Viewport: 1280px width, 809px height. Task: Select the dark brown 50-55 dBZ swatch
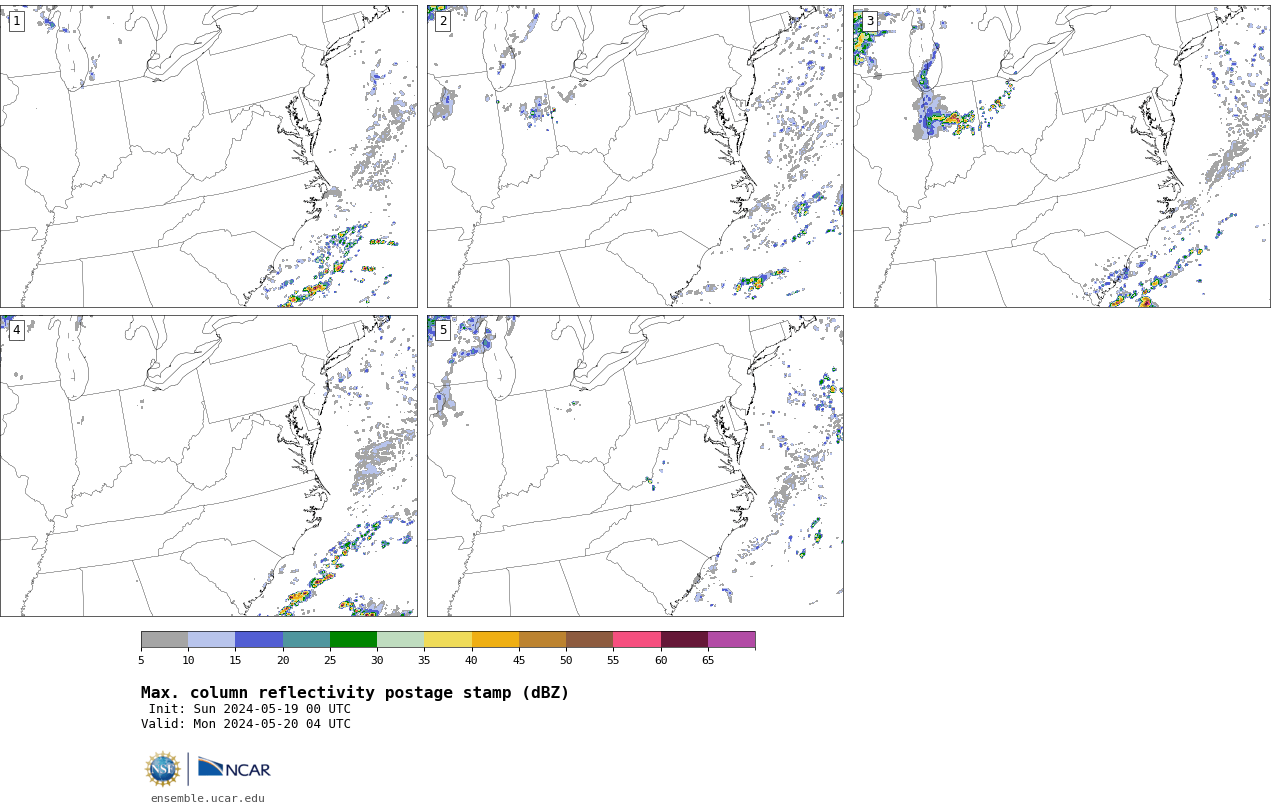click(x=590, y=640)
